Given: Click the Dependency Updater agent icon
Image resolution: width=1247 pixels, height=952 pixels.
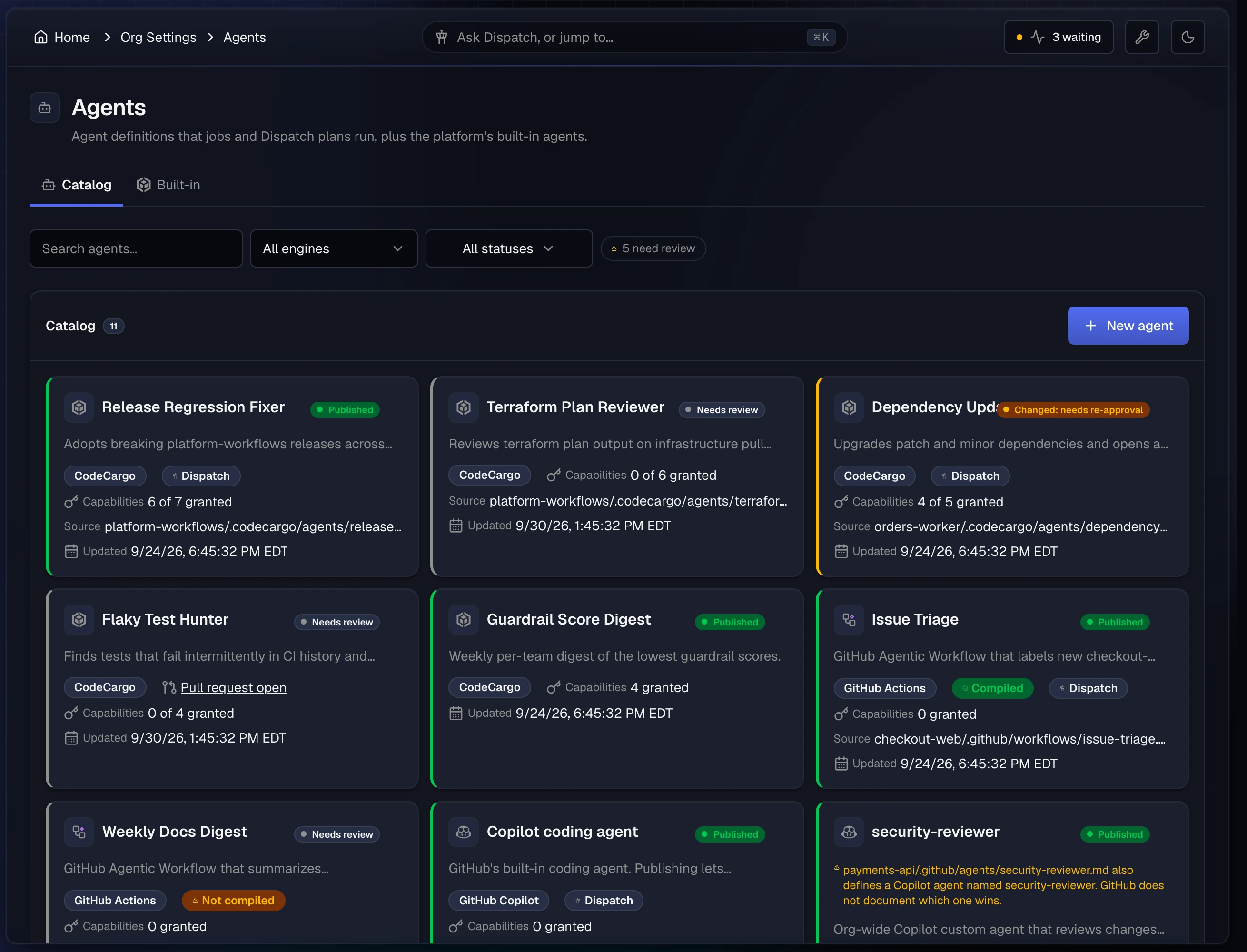Looking at the screenshot, I should 848,407.
